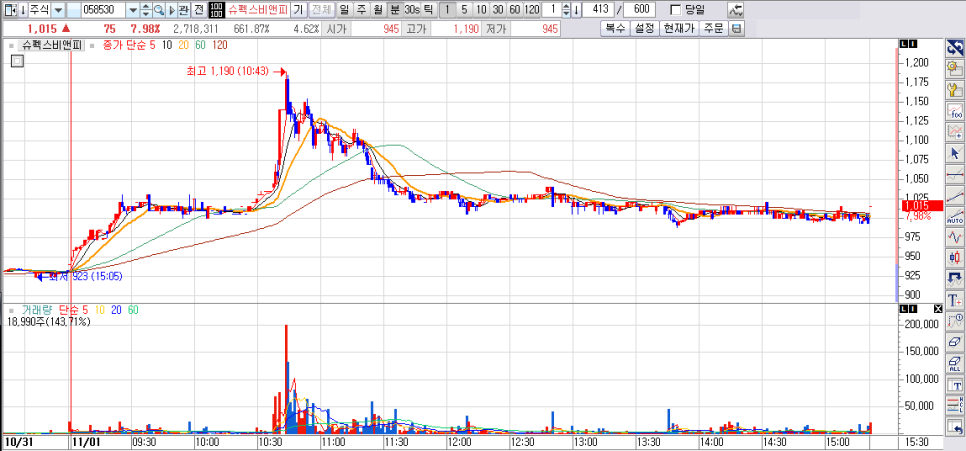This screenshot has width=966, height=451.
Task: Click the play arrow next to search
Action: 171,10
